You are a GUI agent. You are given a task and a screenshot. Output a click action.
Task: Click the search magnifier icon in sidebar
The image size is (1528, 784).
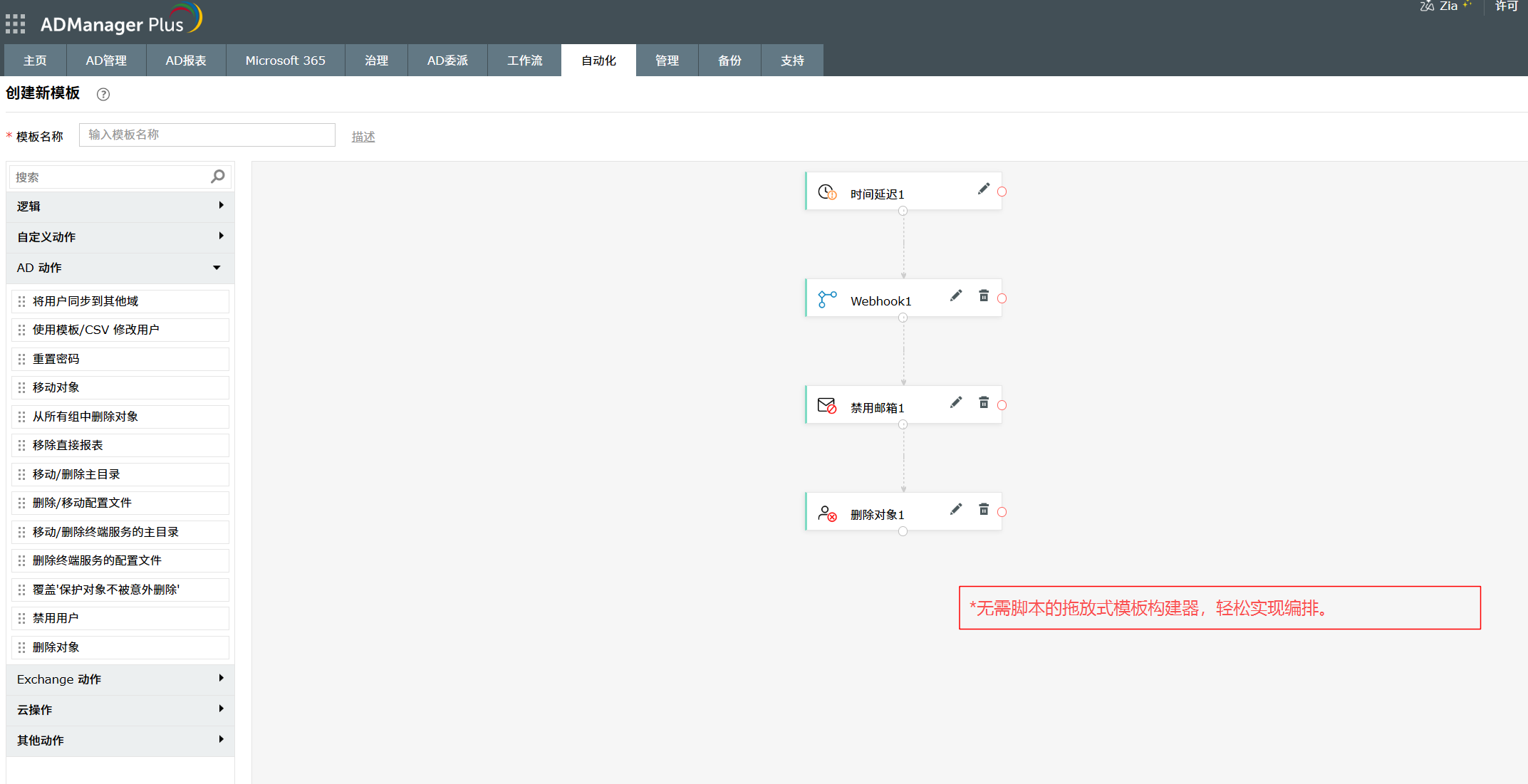[x=218, y=176]
